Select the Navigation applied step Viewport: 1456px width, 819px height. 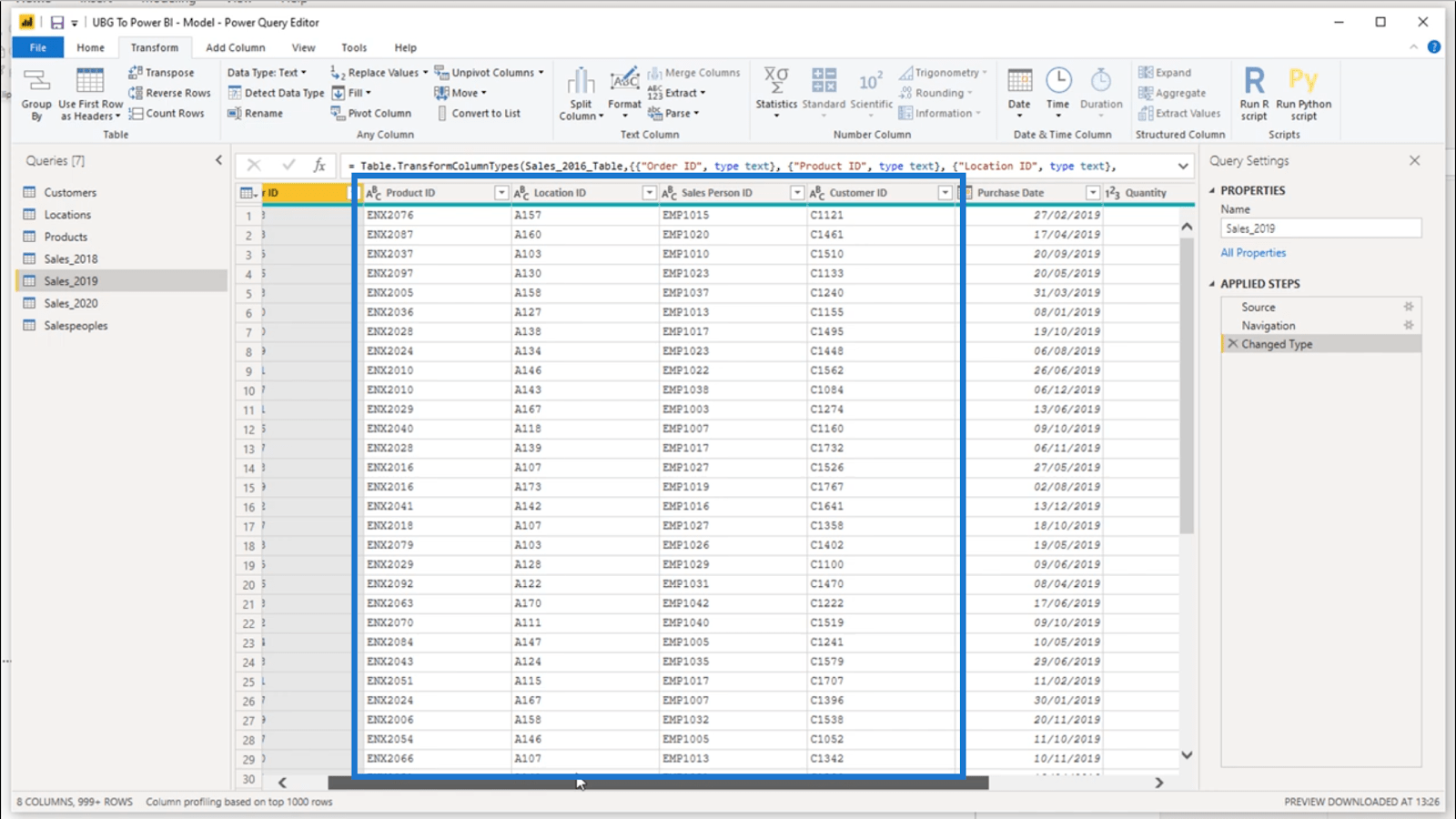coord(1321,326)
